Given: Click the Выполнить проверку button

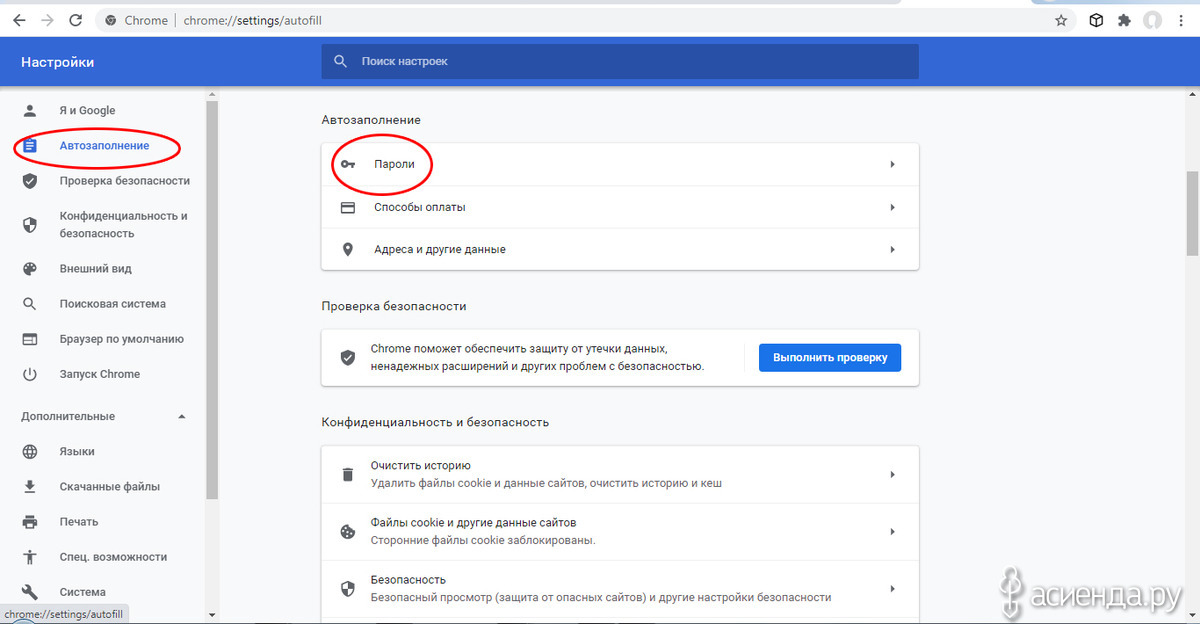Looking at the screenshot, I should [x=830, y=358].
